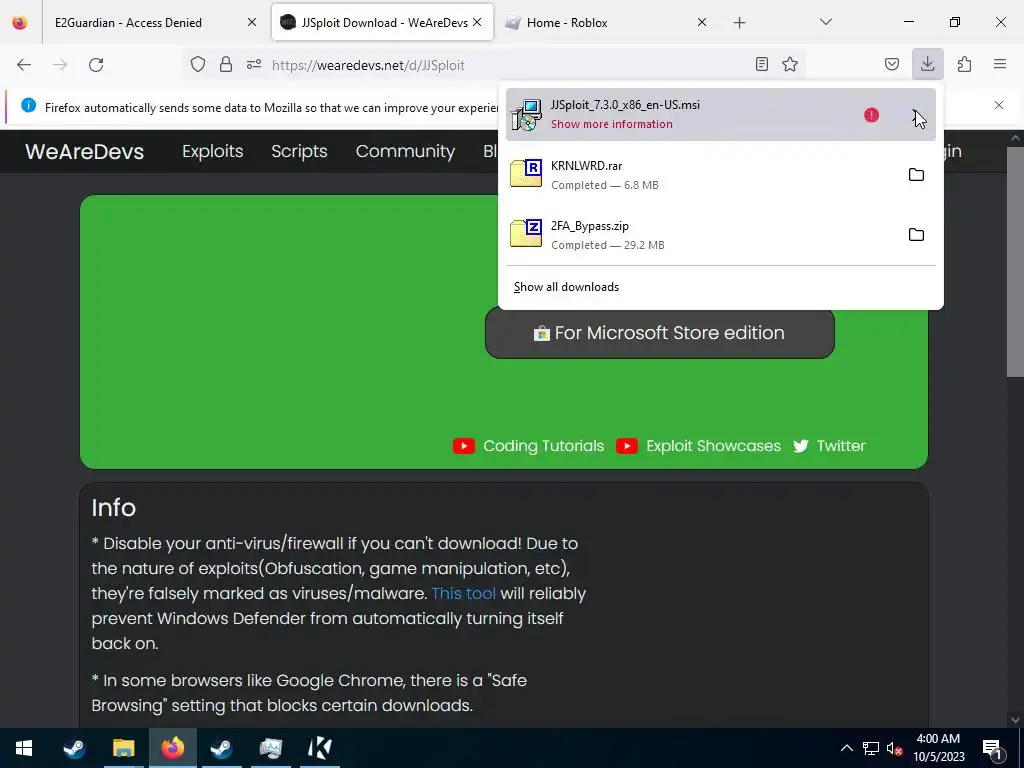1024x768 pixels.
Task: Close the E2Guardian tab
Action: tap(251, 23)
